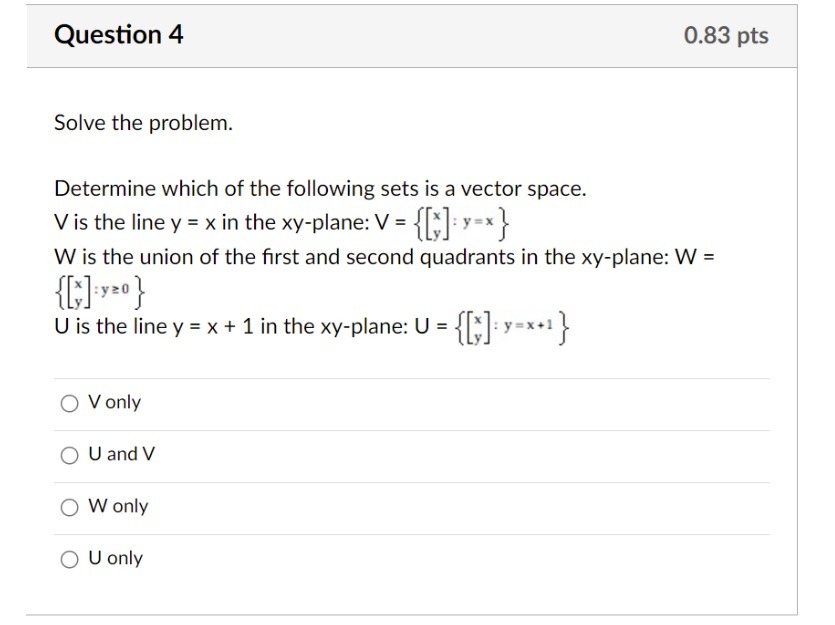Click the 'Question 4' heading

(x=120, y=35)
